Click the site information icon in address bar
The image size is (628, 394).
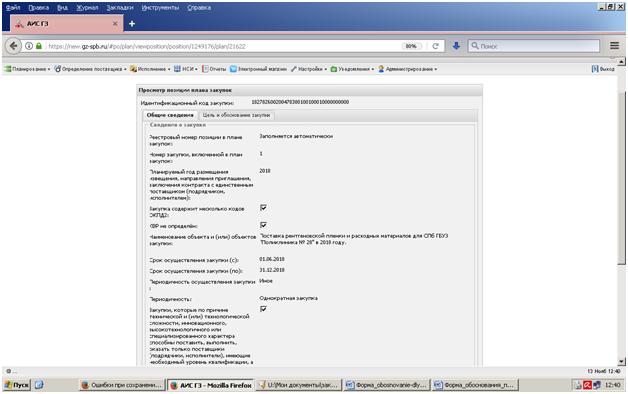(x=29, y=46)
